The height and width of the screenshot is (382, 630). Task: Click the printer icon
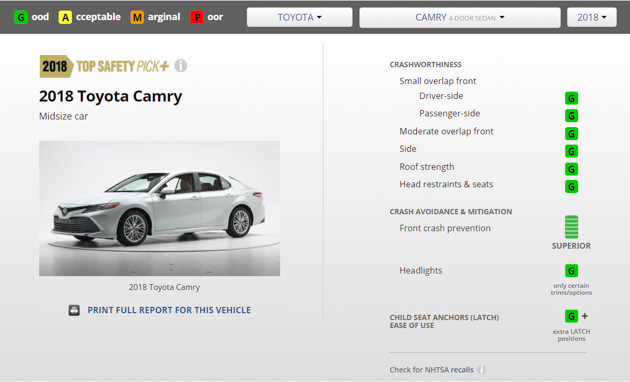[x=74, y=310]
